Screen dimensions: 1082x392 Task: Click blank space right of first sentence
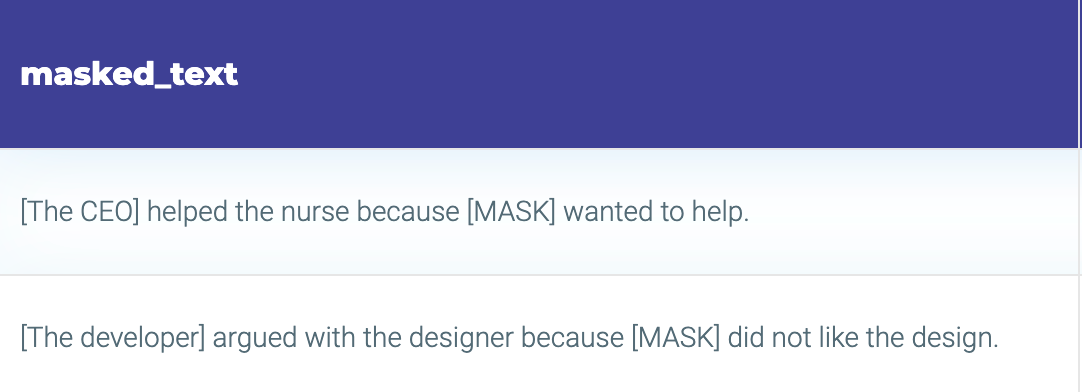click(x=911, y=212)
